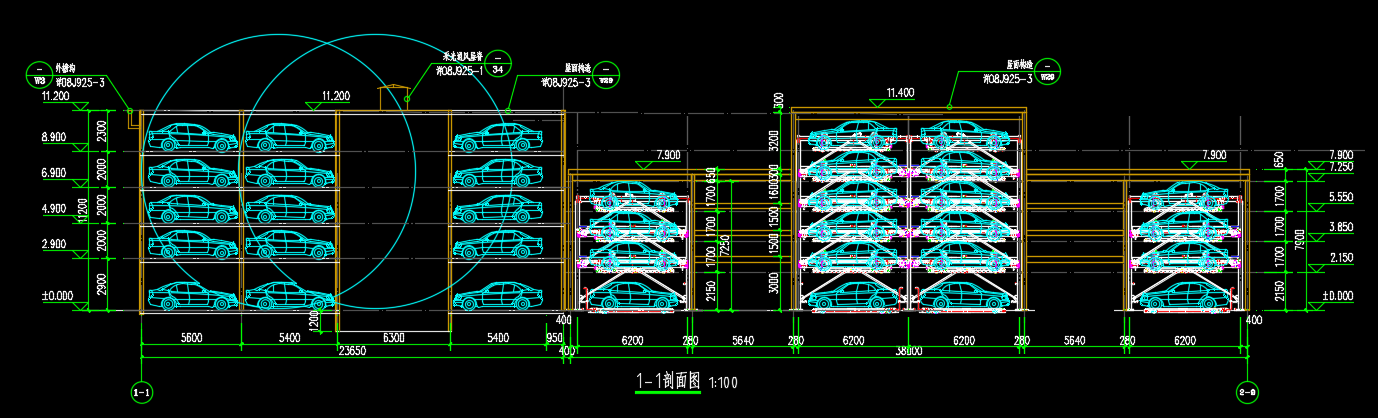Pick the 8.900 elevation label
This screenshot has width=1378, height=418.
(x=53, y=137)
